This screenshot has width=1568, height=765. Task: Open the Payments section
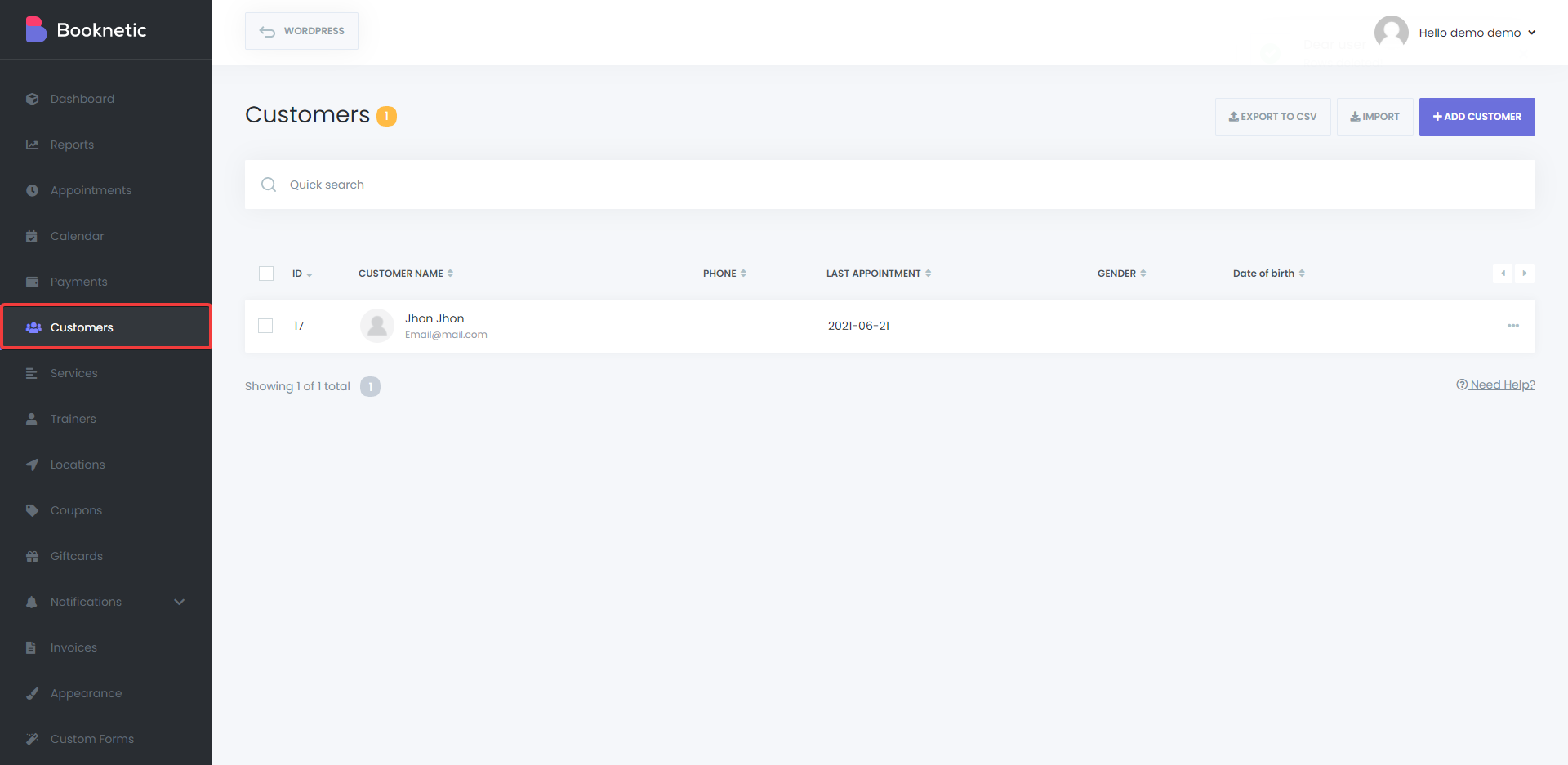(78, 281)
